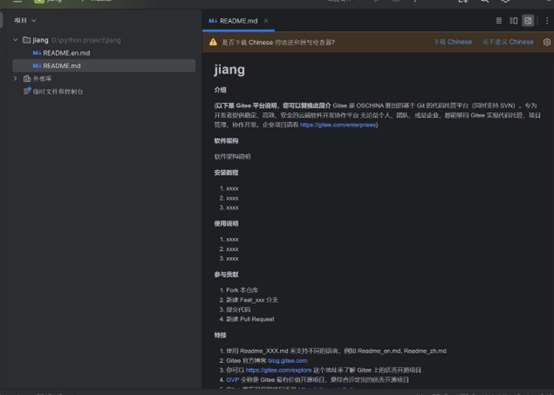Switch to editor-only view mode
This screenshot has height=395, width=554.
coord(499,21)
